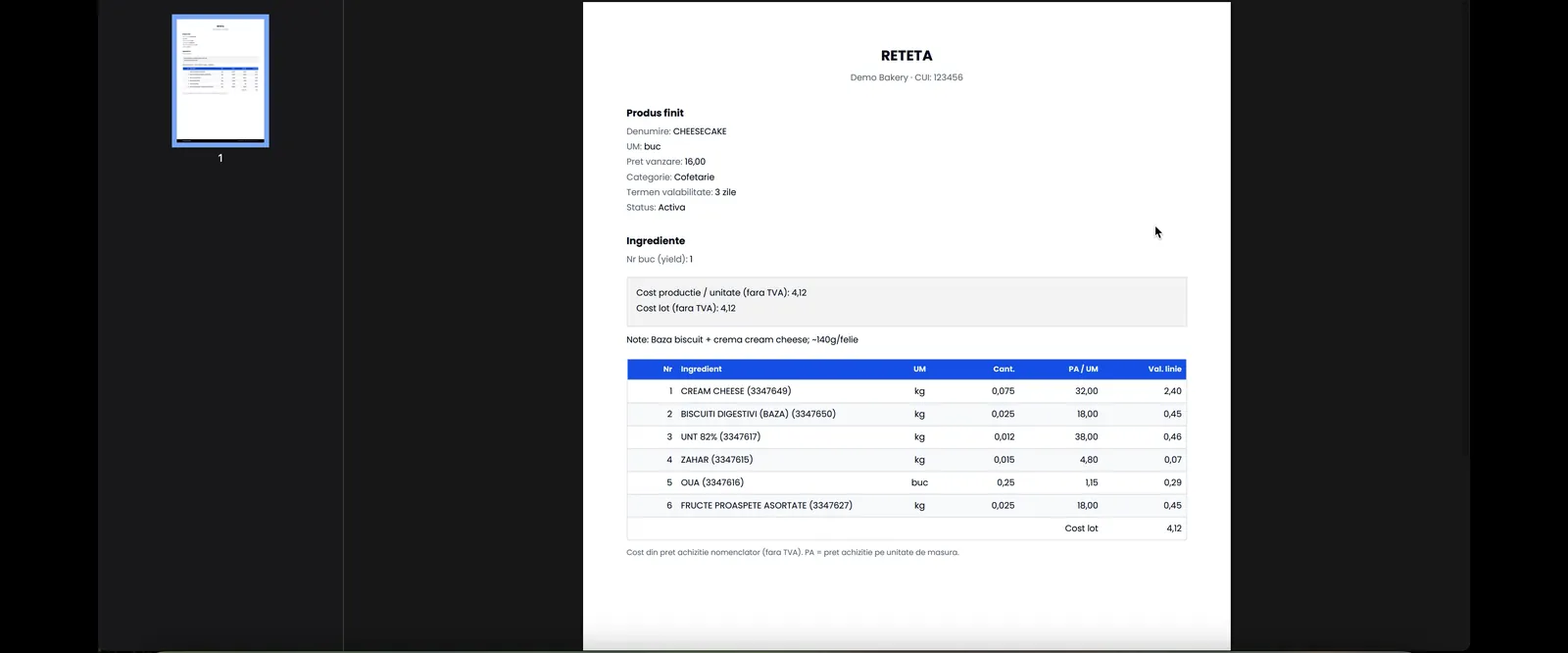This screenshot has width=1568, height=653.
Task: Click the 0,46 line value for UNT
Action: (1172, 437)
